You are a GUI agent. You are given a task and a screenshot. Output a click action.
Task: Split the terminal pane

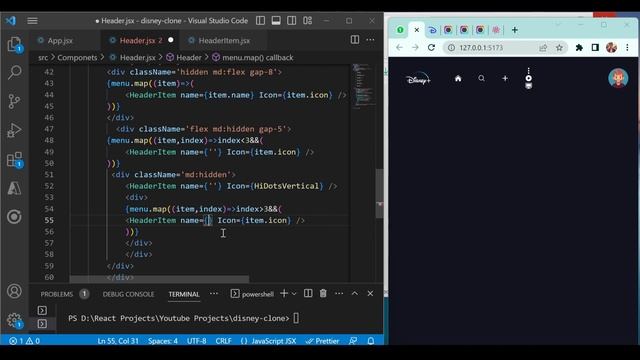coord(308,293)
